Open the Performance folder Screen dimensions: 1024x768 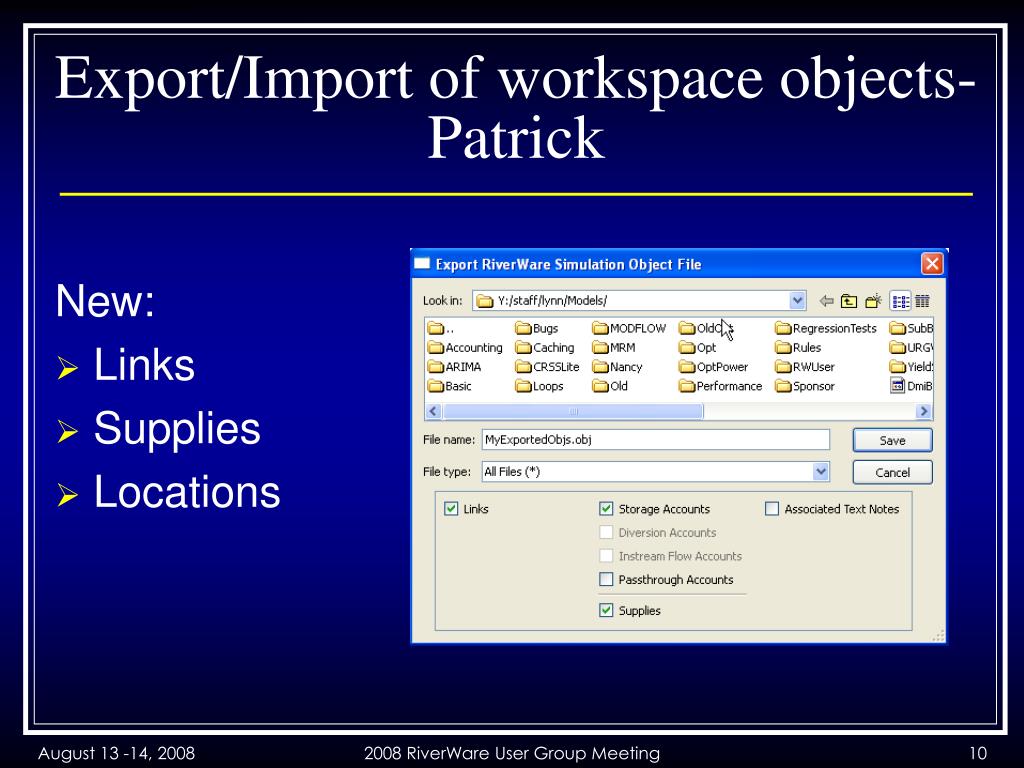click(720, 386)
